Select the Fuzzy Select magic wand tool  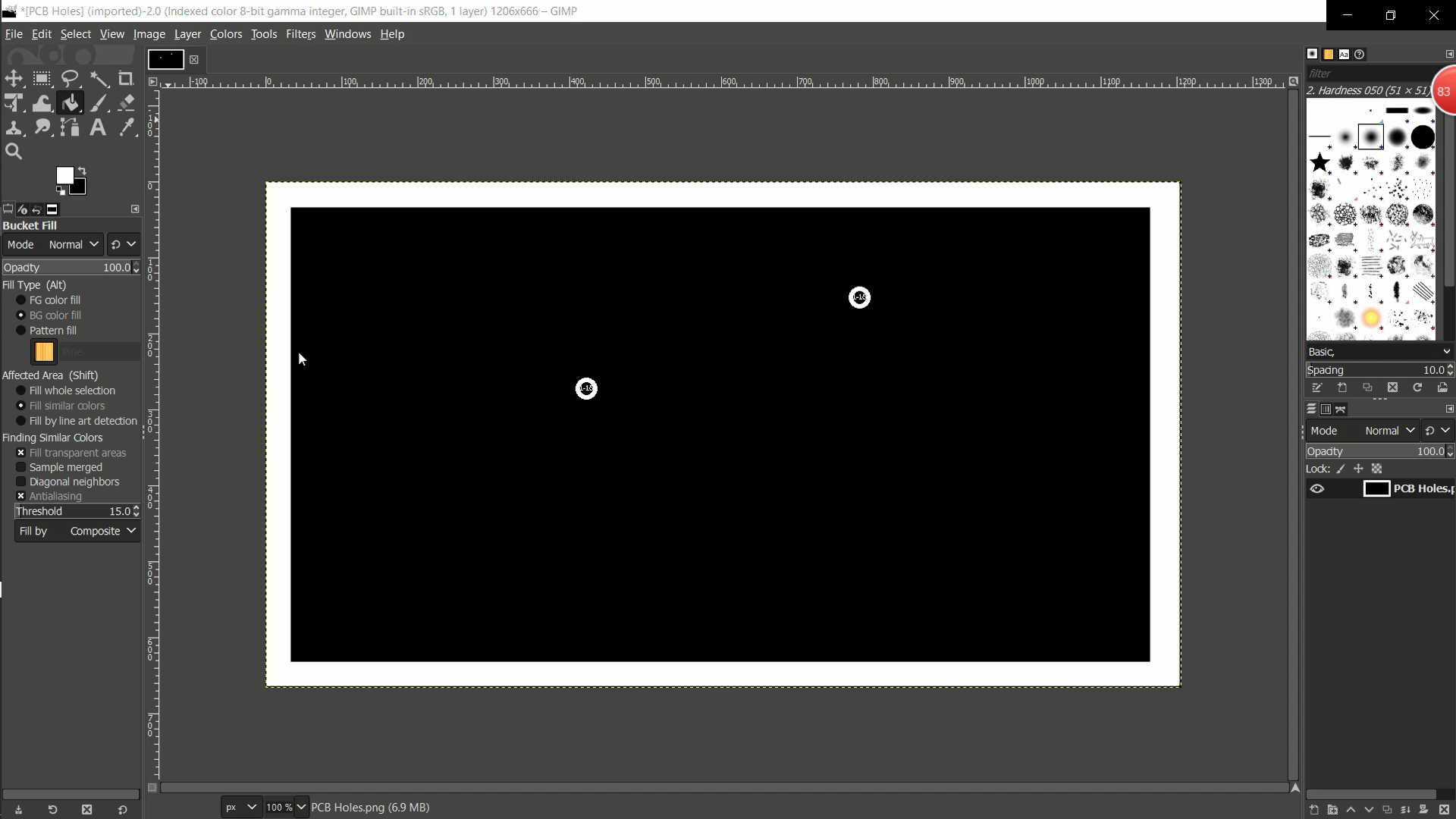tap(99, 79)
